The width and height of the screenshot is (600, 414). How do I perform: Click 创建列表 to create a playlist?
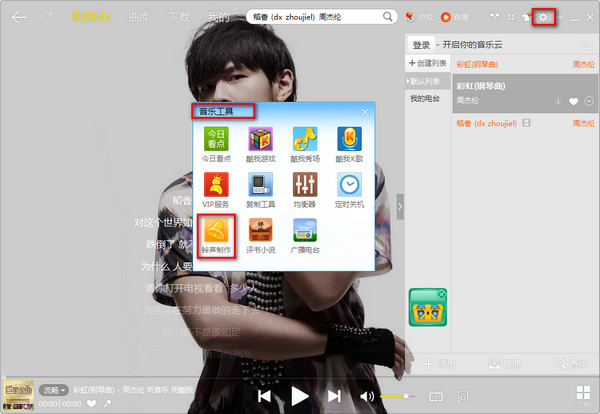point(428,64)
